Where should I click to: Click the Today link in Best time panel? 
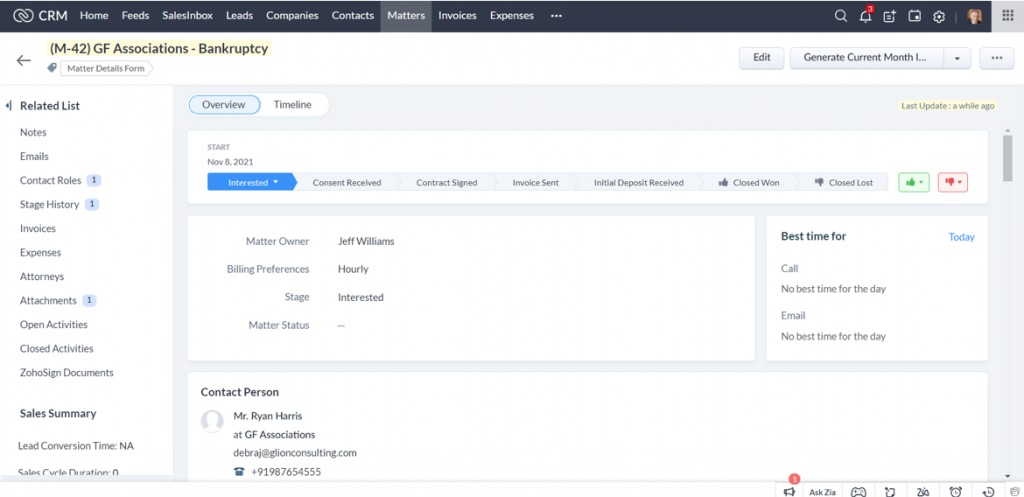click(x=961, y=237)
